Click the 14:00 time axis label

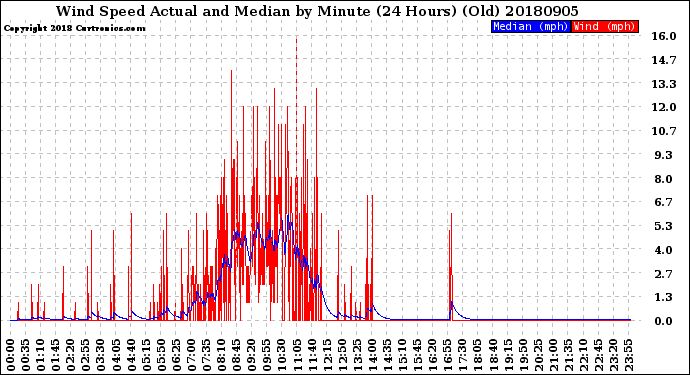point(372,355)
